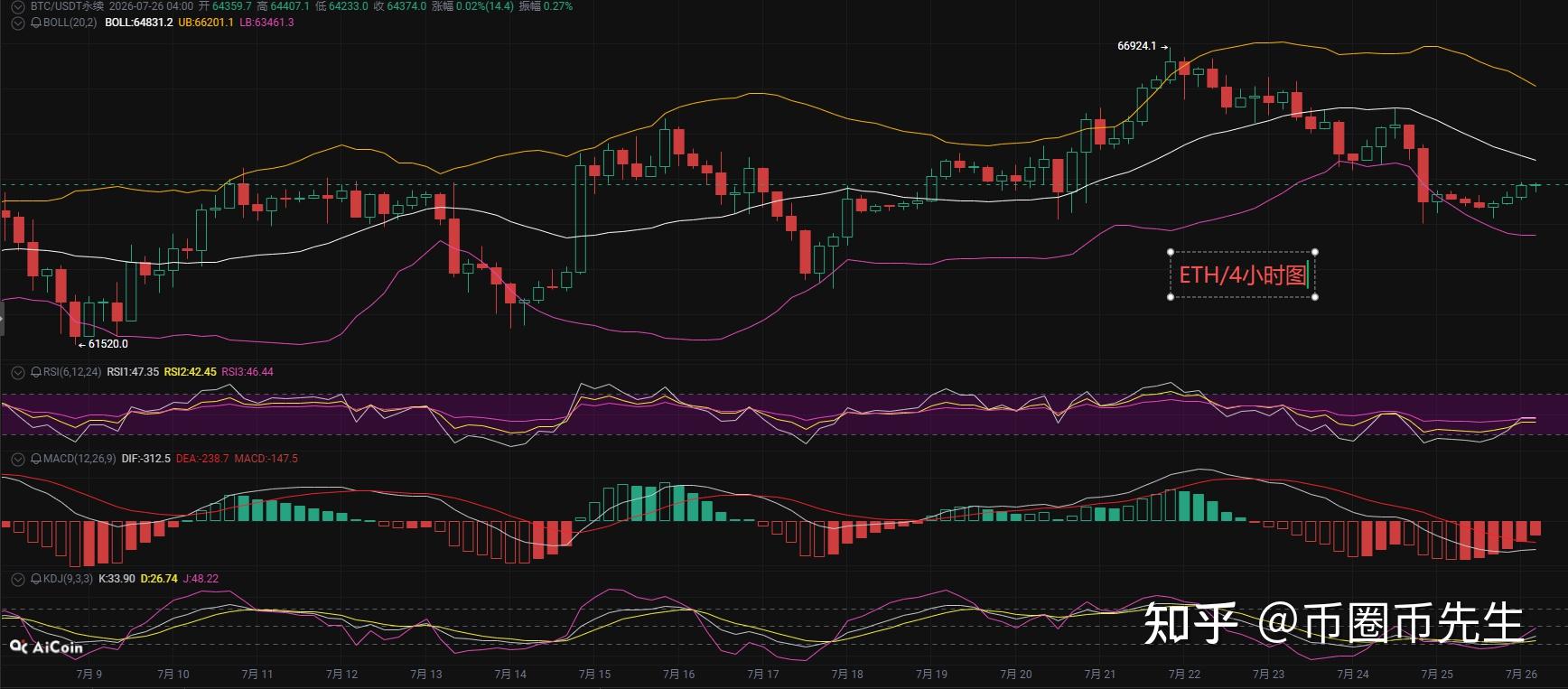Image resolution: width=1568 pixels, height=689 pixels.
Task: Collapse the BTC/USDT main chart header chevron
Action: [17, 6]
